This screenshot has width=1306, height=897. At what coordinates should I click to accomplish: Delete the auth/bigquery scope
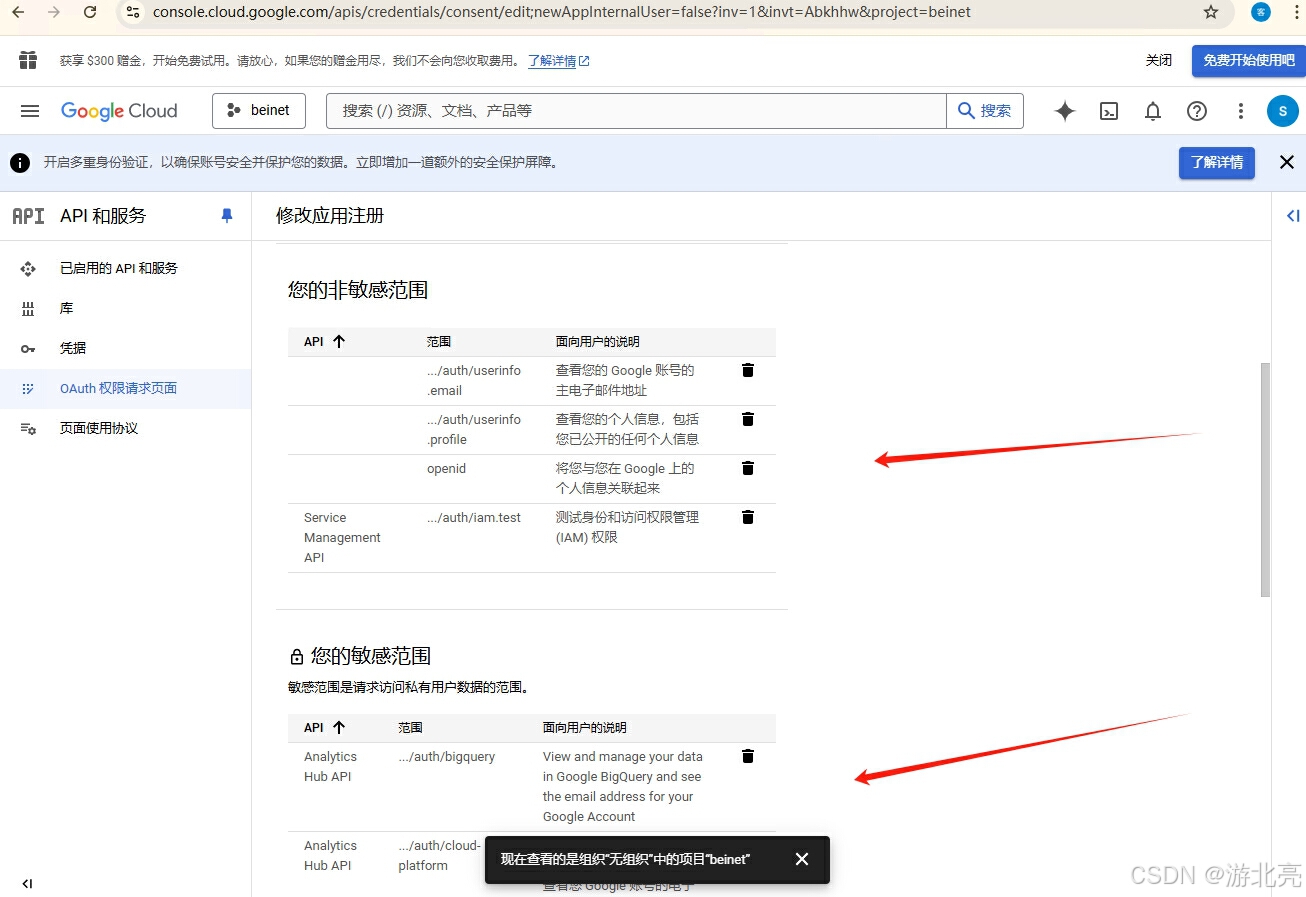748,756
